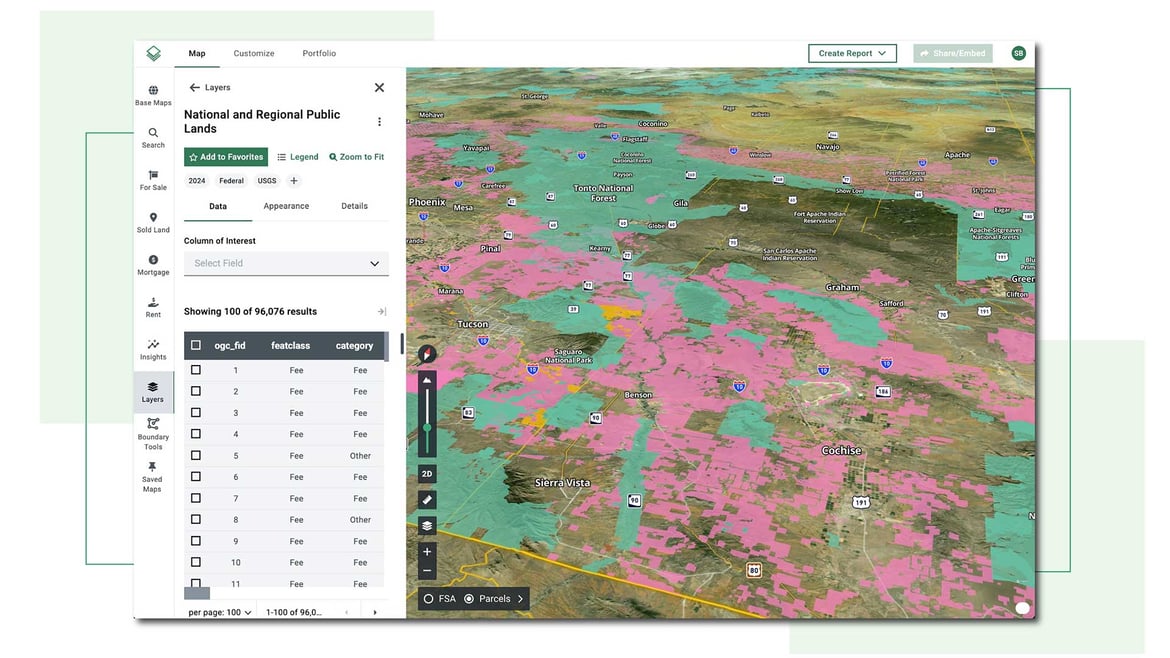
Task: Open the Base Maps panel
Action: pyautogui.click(x=152, y=95)
